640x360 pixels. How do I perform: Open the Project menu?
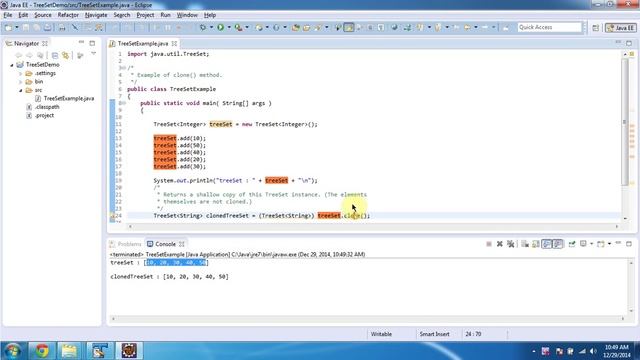145,15
